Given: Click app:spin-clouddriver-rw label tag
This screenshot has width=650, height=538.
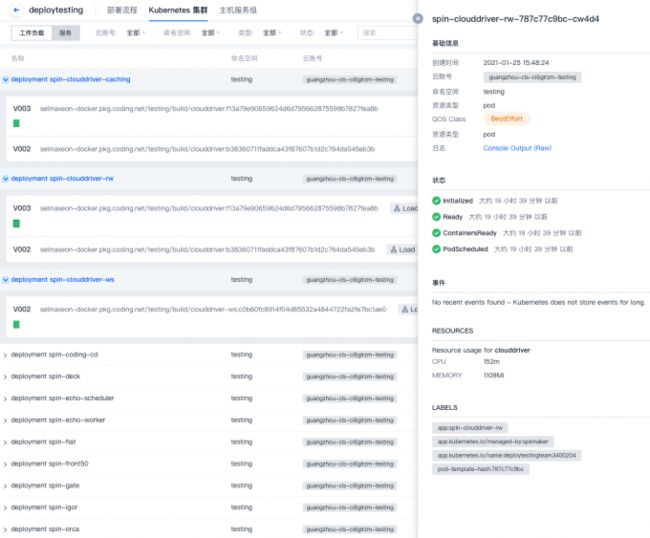Looking at the screenshot, I should pyautogui.click(x=470, y=428).
